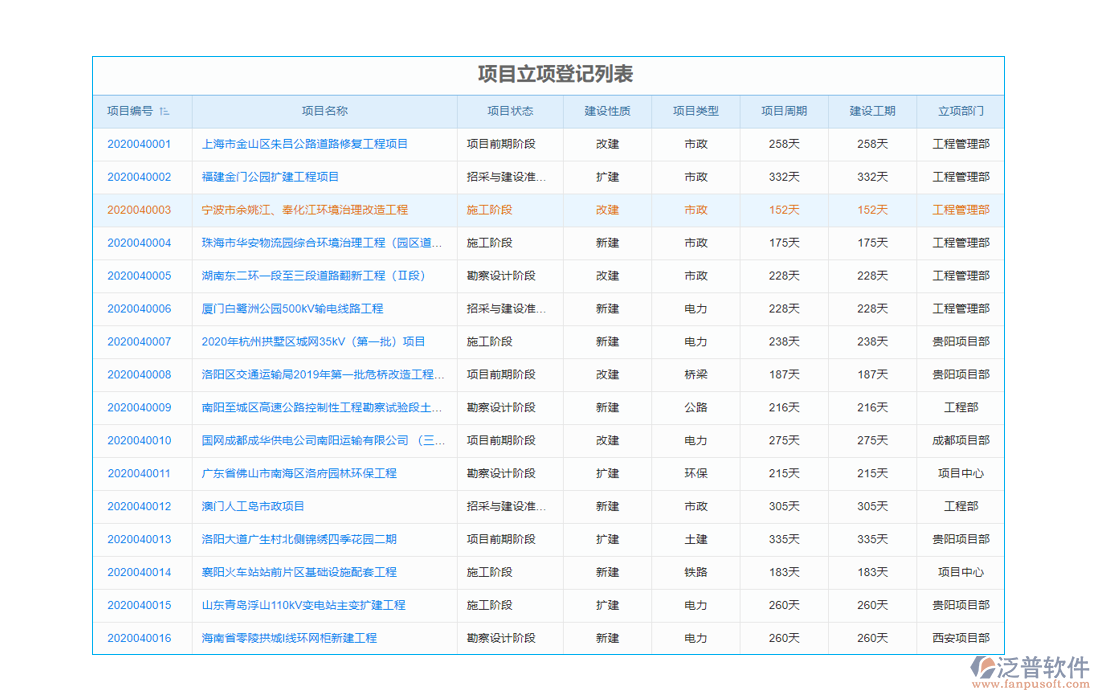Click the 项目周期 column header
Image resolution: width=1100 pixels, height=700 pixels.
[x=785, y=111]
